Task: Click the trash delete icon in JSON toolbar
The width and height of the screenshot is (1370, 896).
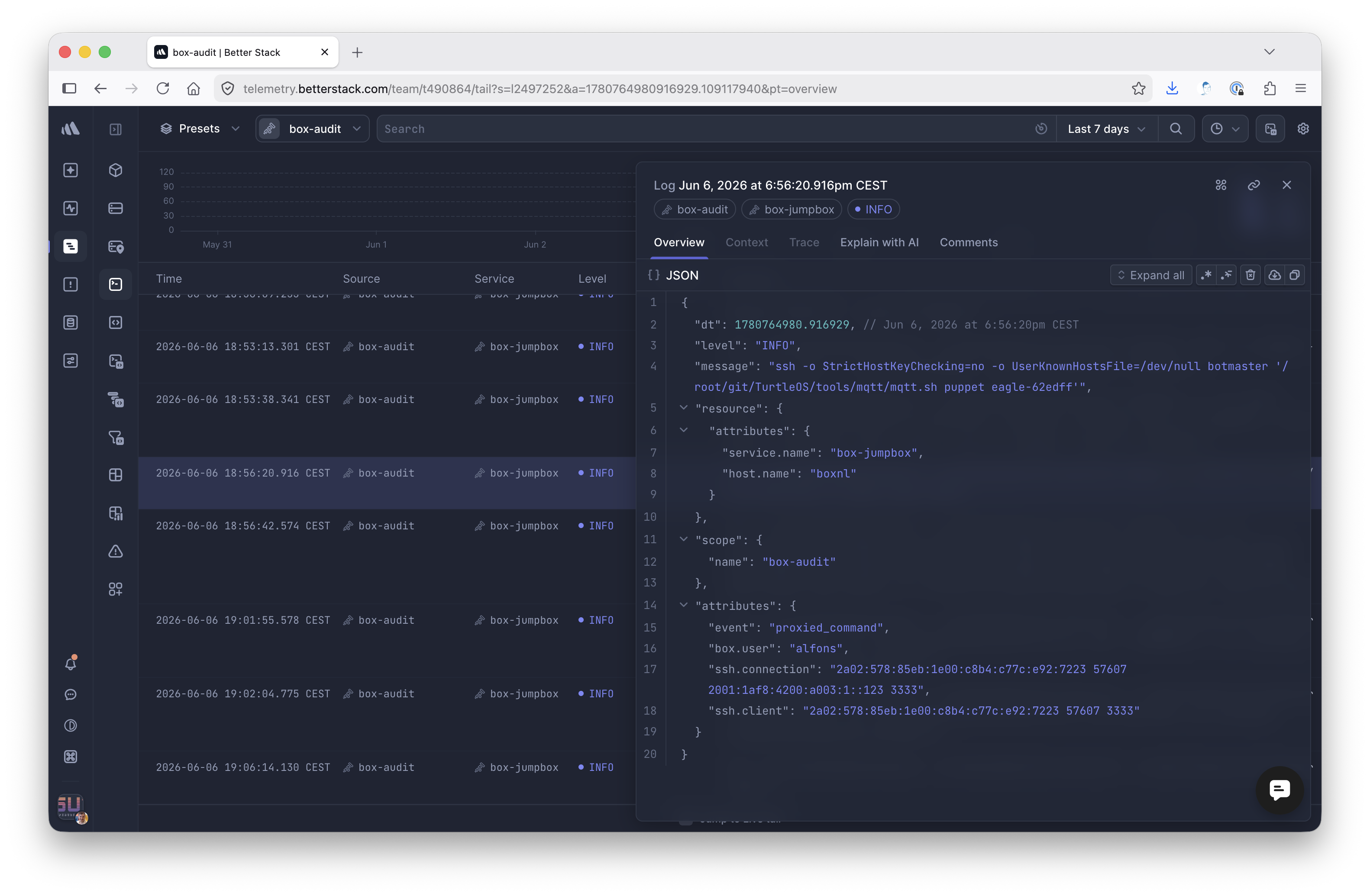Action: coord(1250,275)
